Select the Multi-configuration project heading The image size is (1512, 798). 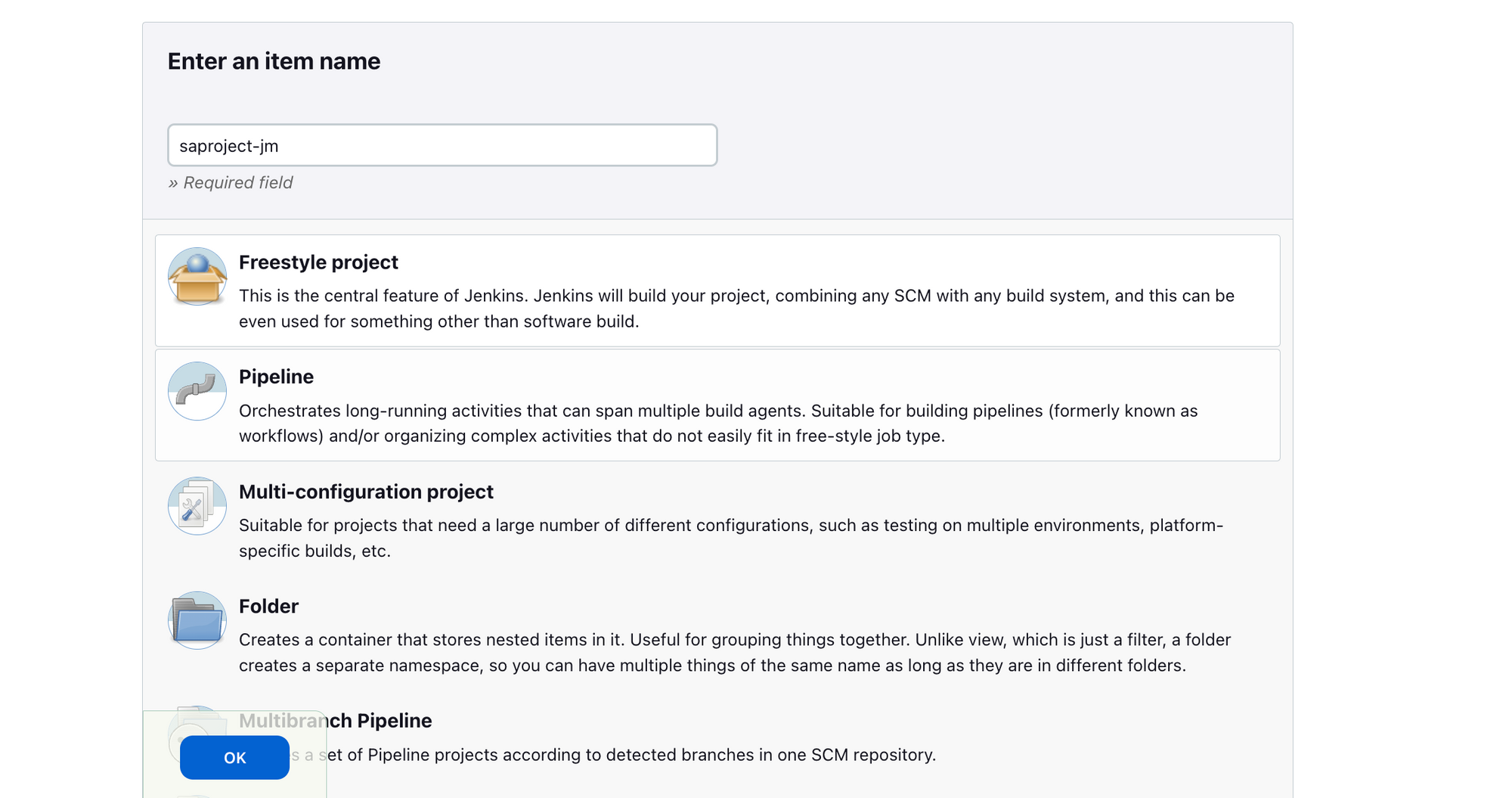click(366, 492)
